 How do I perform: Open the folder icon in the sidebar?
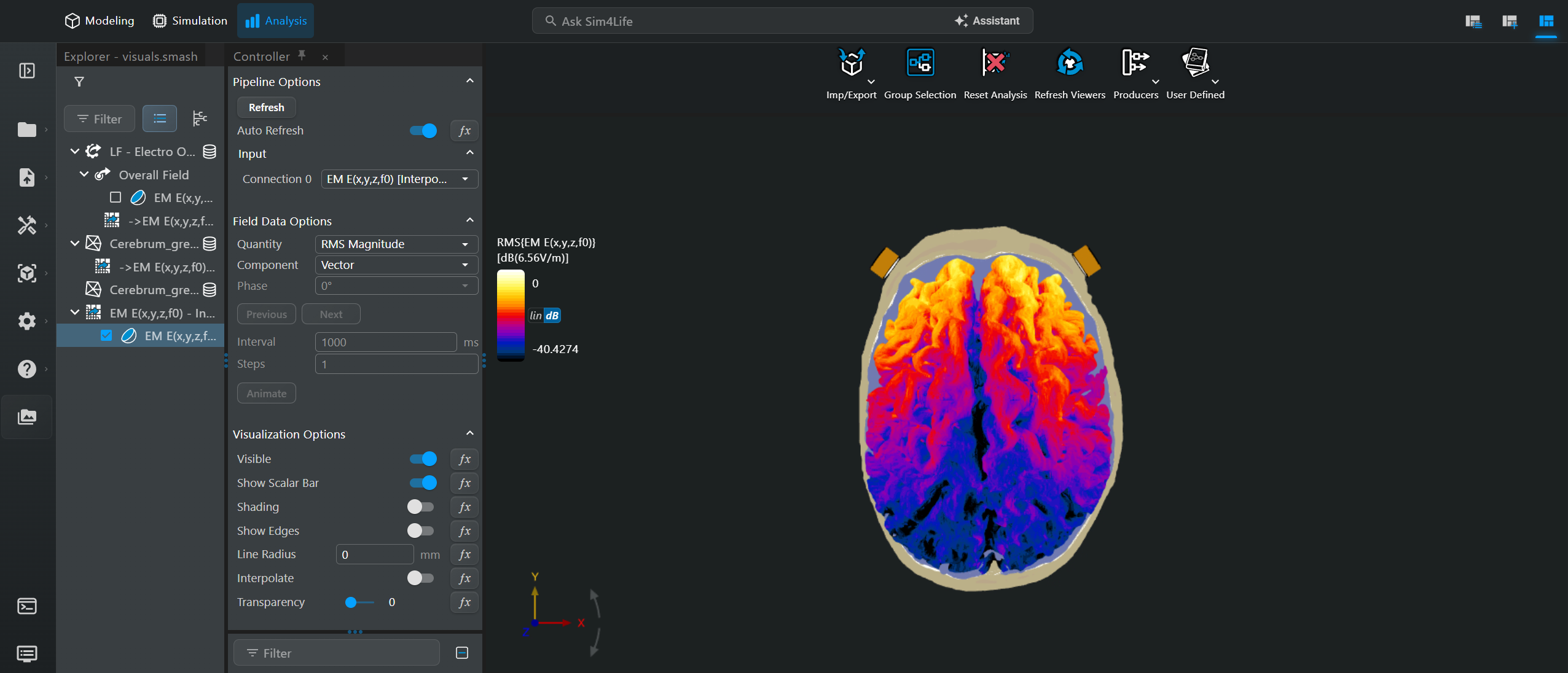click(27, 130)
